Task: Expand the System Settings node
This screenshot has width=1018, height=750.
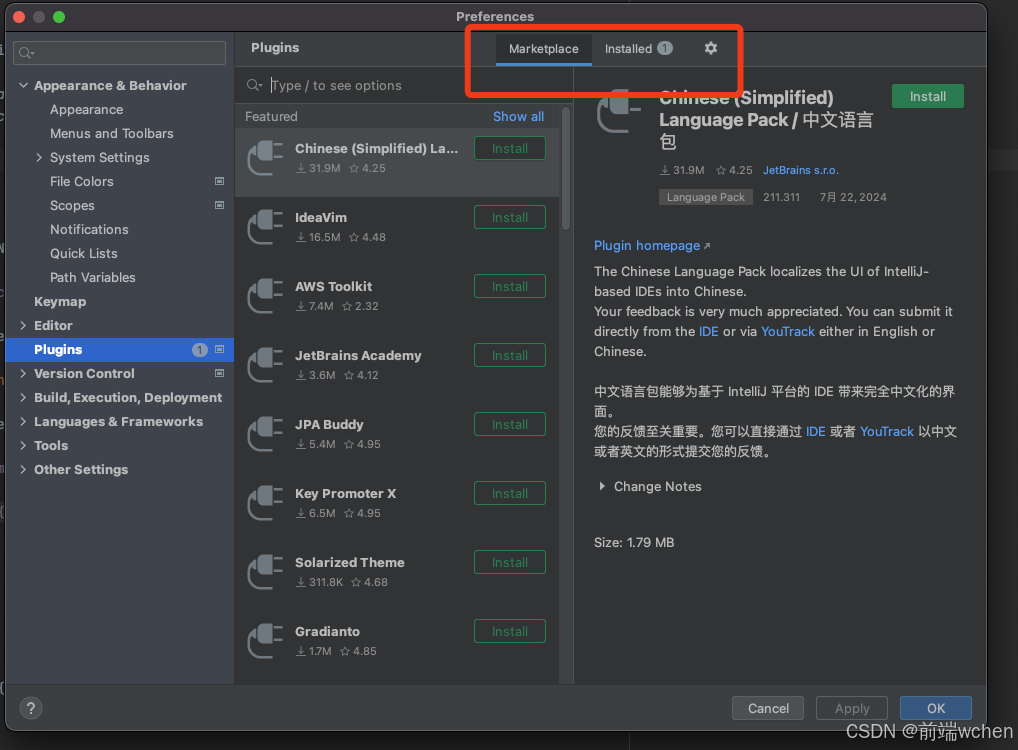Action: pyautogui.click(x=39, y=157)
